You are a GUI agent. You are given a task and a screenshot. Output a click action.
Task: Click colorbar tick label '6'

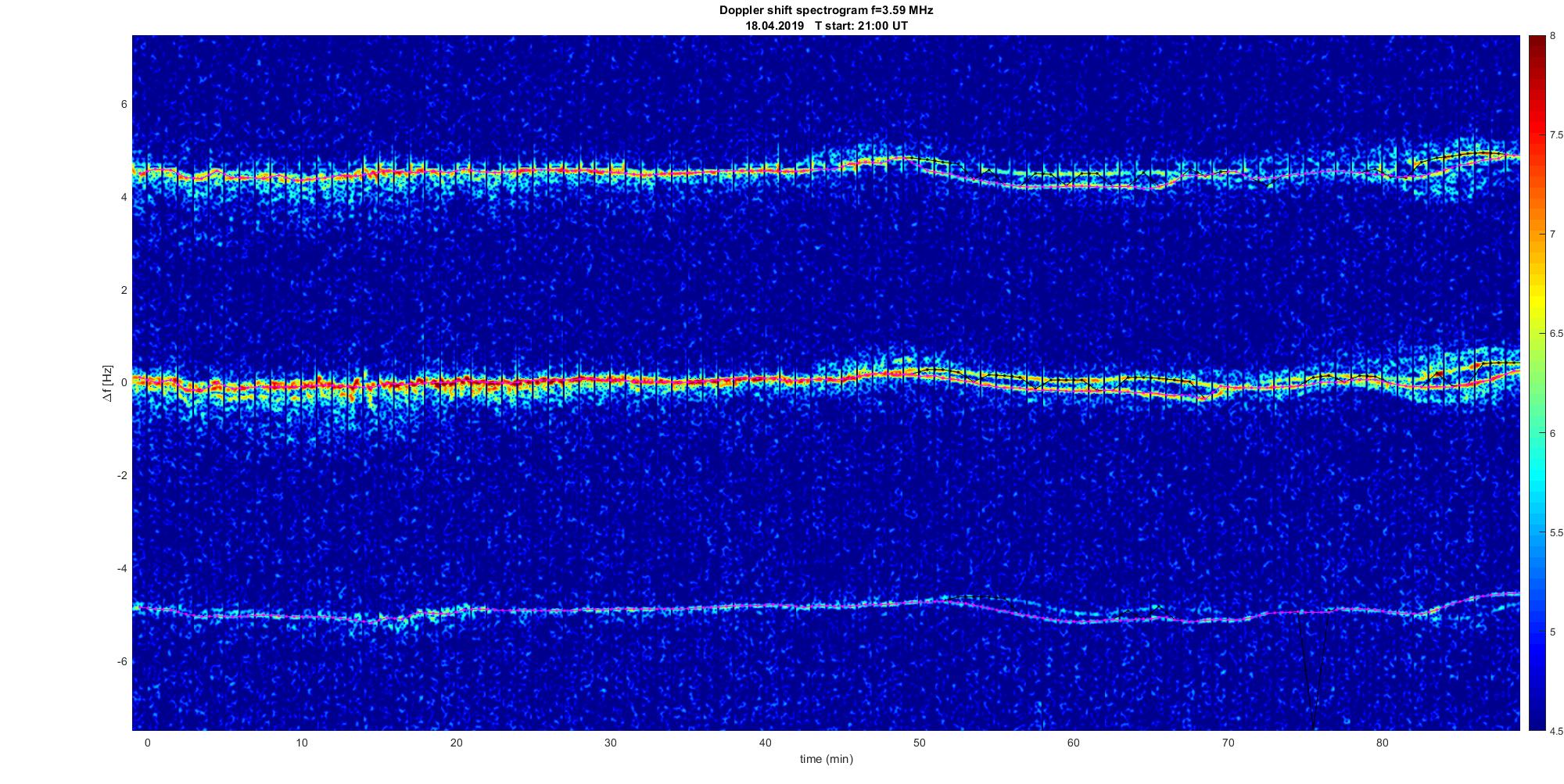[1552, 433]
